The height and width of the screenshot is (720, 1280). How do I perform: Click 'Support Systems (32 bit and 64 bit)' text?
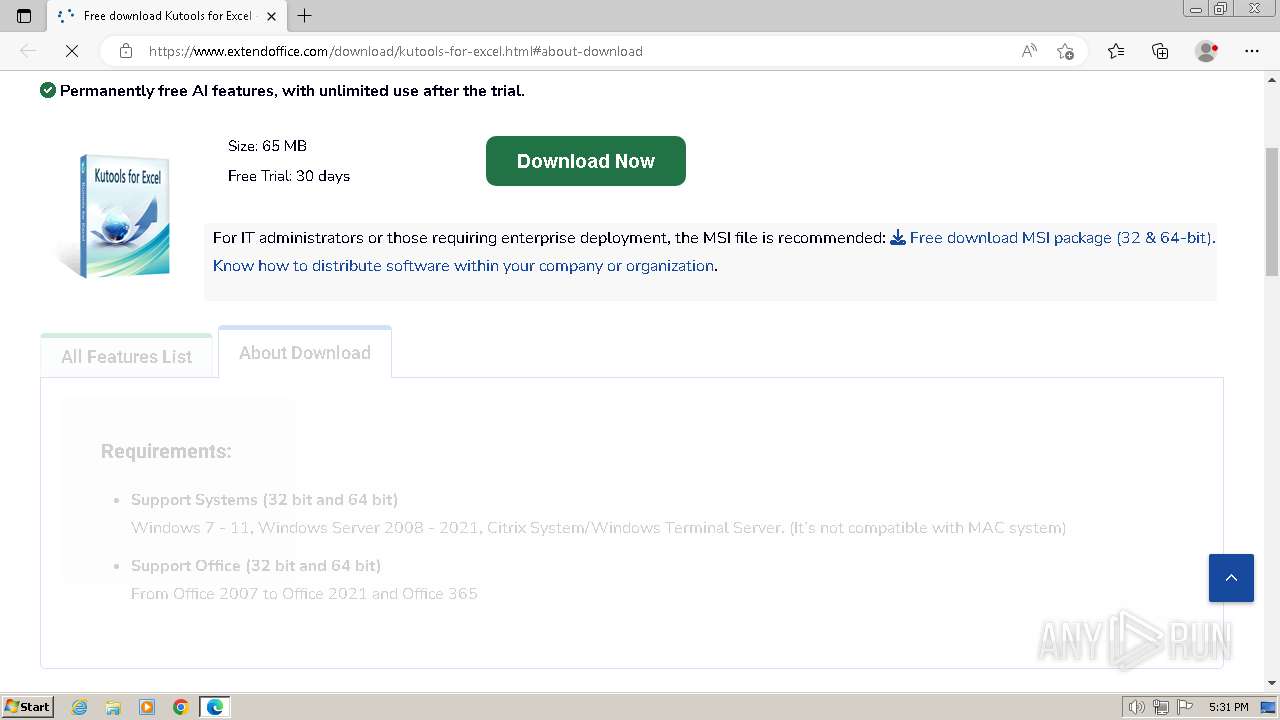[x=264, y=499]
